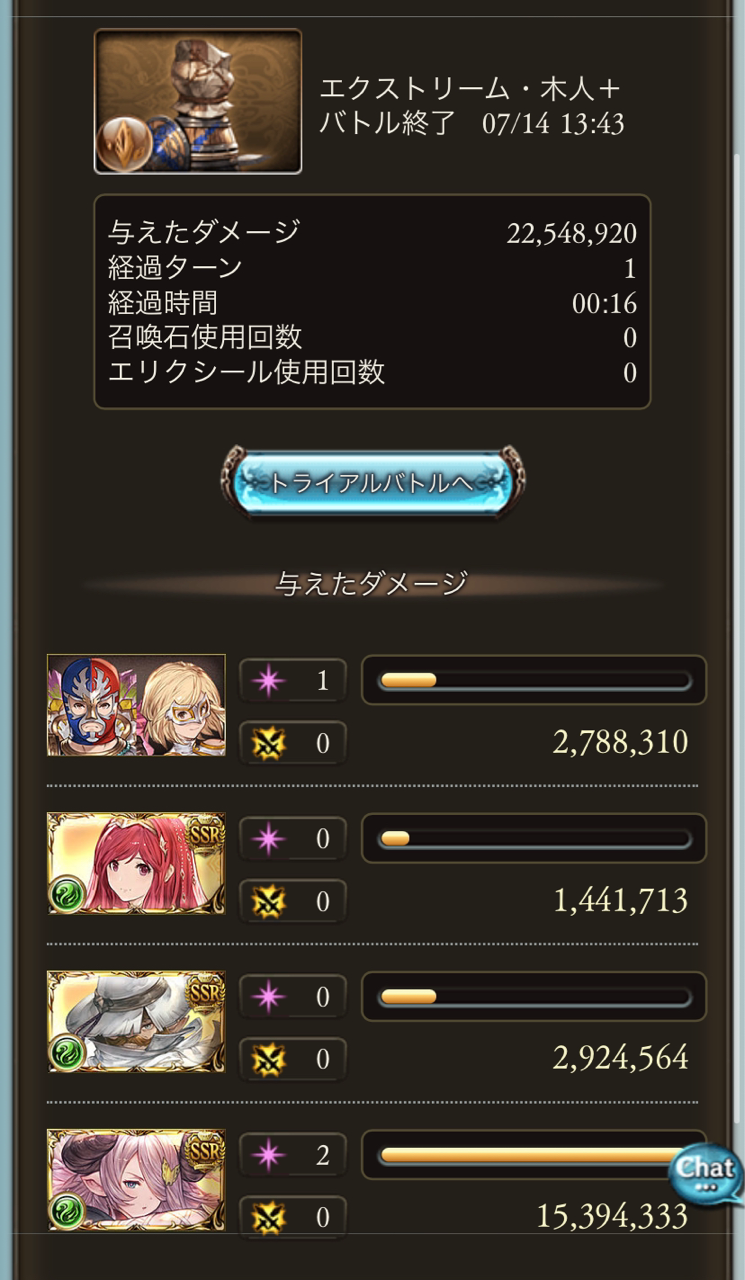Click the crossed-swords icon in first character row
745x1280 pixels.
point(270,743)
